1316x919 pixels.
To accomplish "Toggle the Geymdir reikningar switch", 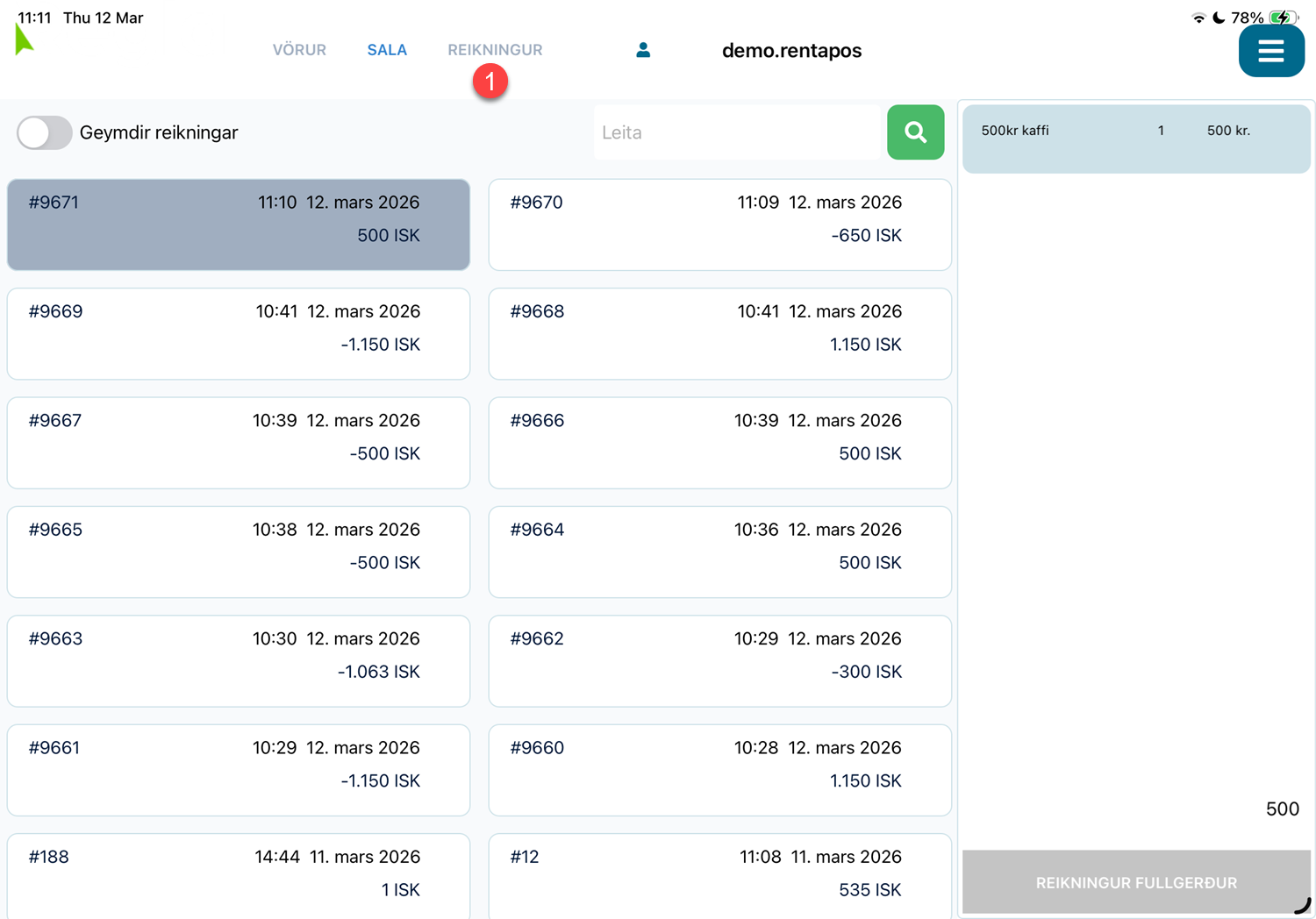I will [x=44, y=132].
